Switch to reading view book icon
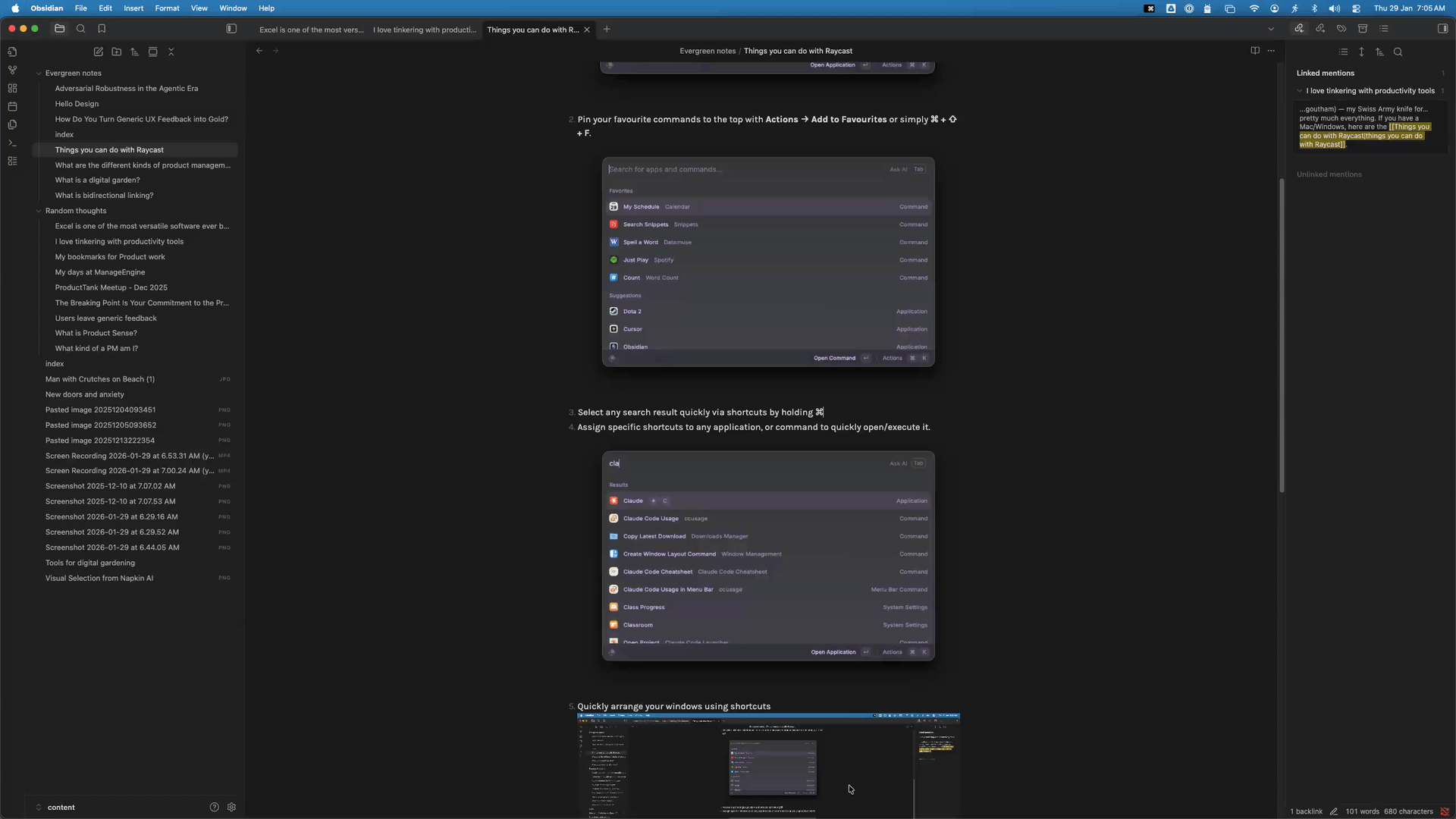The width and height of the screenshot is (1456, 819). coord(1255,51)
